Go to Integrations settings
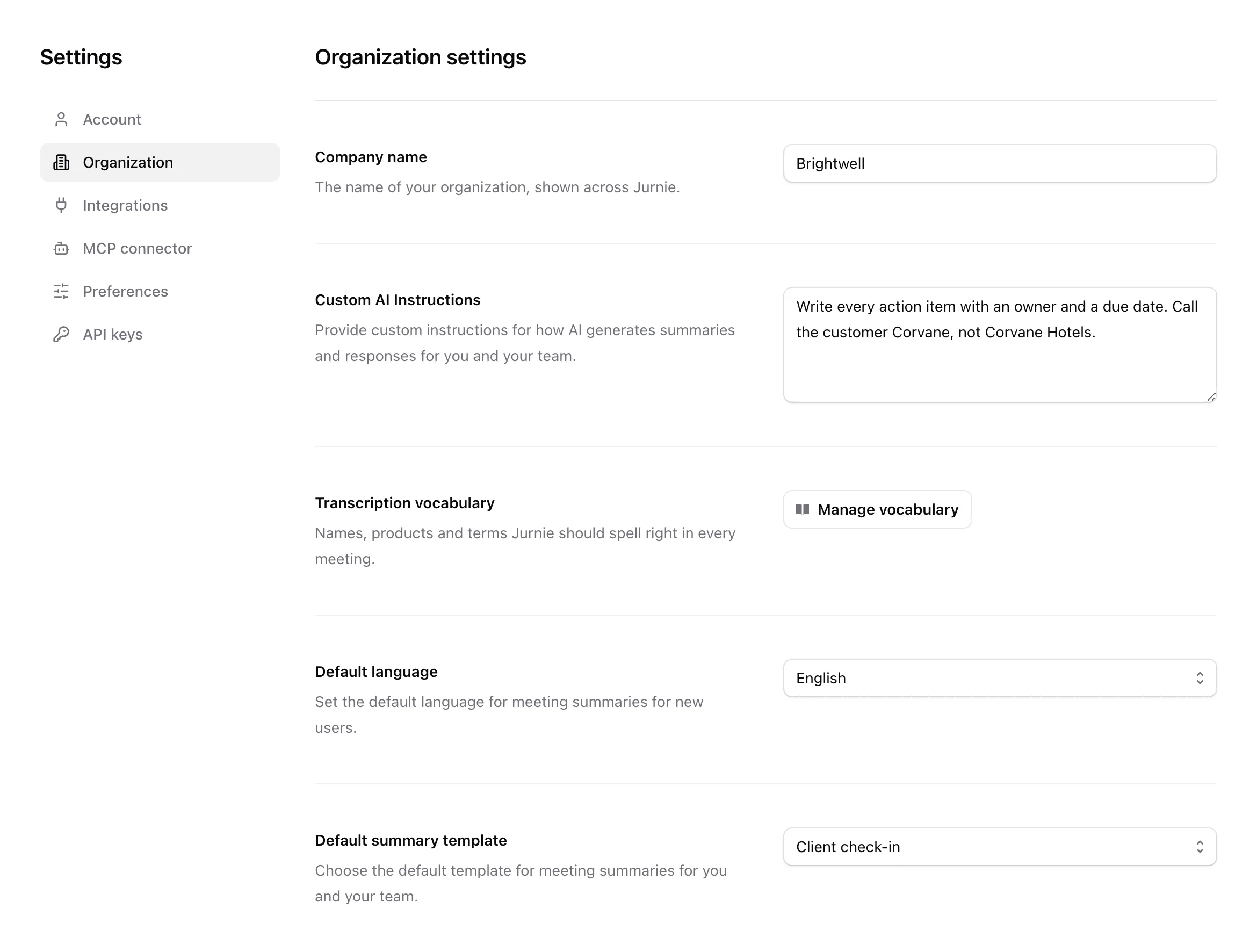The image size is (1257, 952). point(160,205)
